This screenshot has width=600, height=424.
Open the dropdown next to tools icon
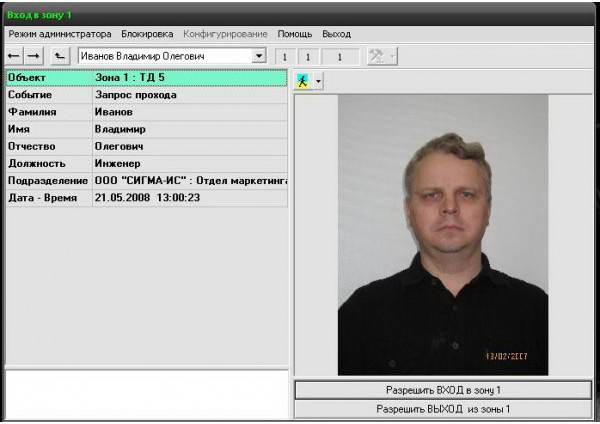[392, 57]
